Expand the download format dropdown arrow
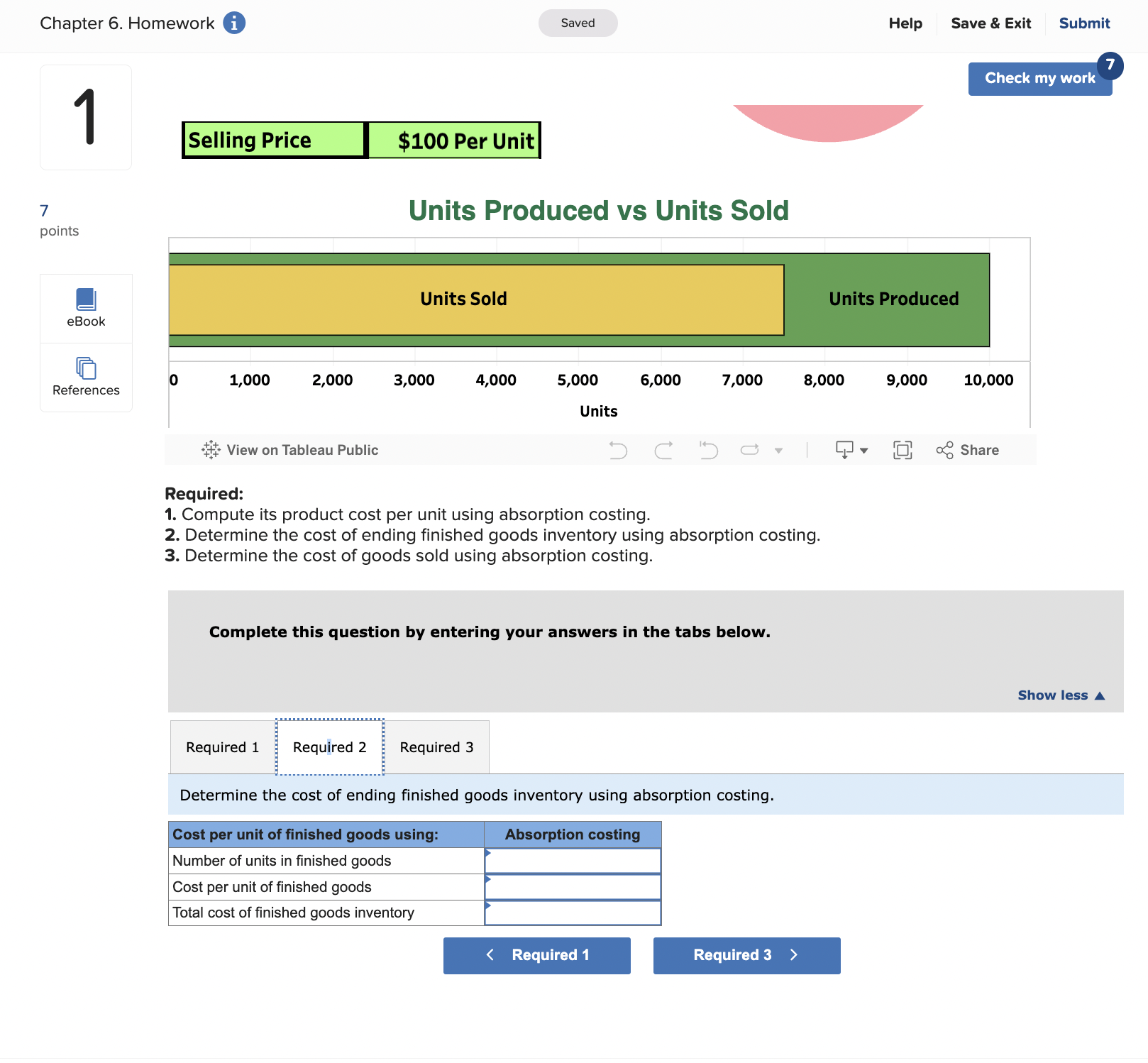Screen dimensions: 1148x1063 coord(863,451)
